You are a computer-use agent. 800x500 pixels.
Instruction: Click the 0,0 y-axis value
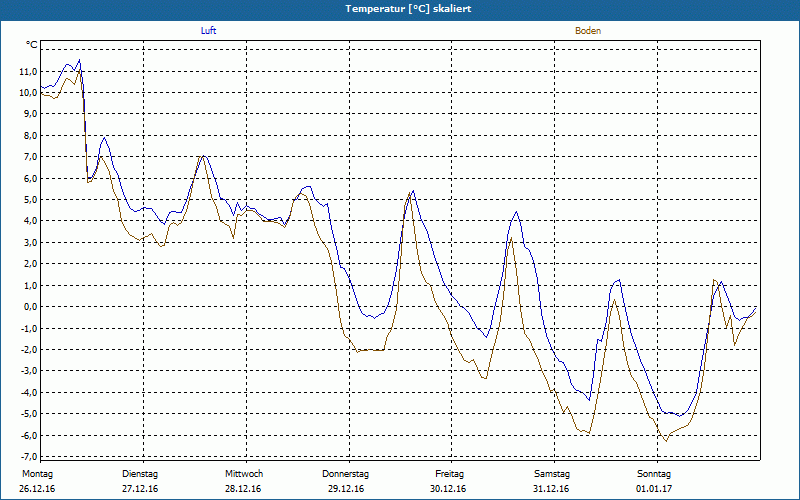(30, 307)
